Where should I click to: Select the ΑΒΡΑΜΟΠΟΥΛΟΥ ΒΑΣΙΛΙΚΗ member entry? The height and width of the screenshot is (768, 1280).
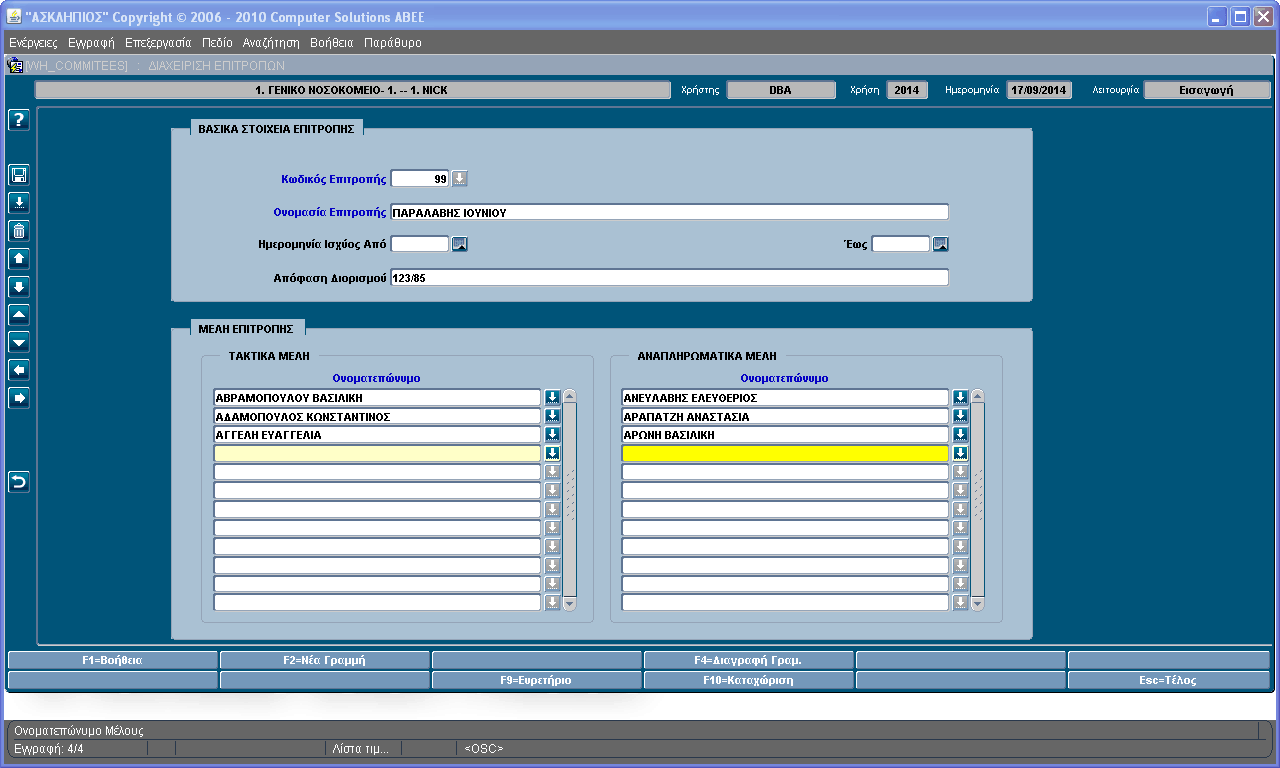(377, 397)
